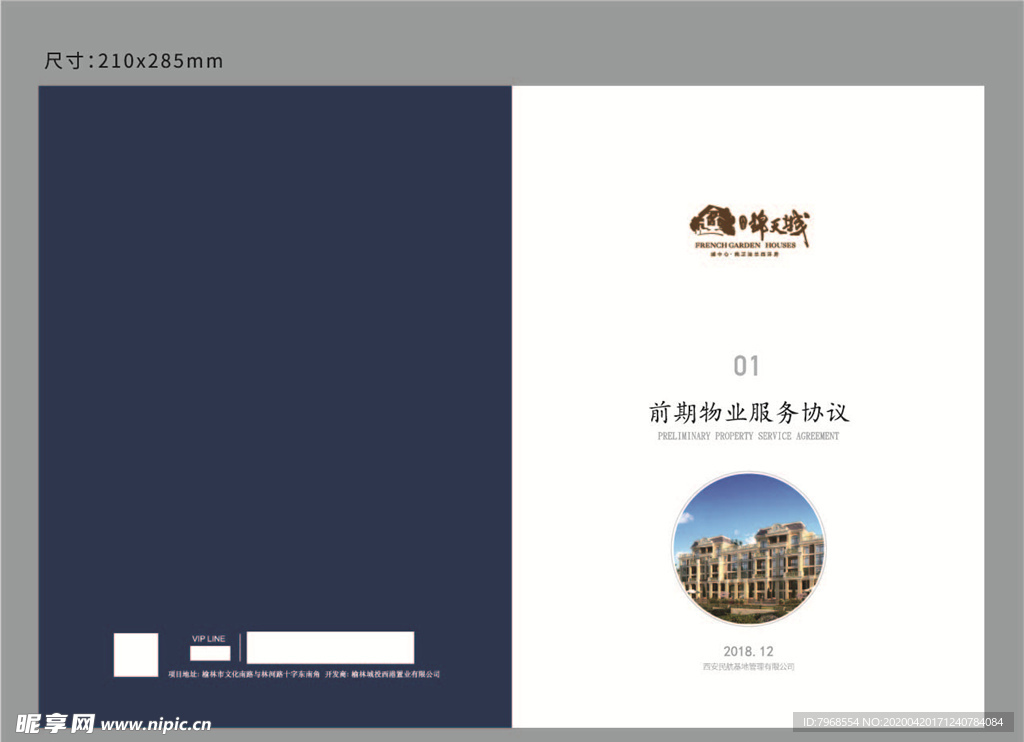Click the small white box under VIP LINE
The image size is (1024, 742).
tap(210, 653)
